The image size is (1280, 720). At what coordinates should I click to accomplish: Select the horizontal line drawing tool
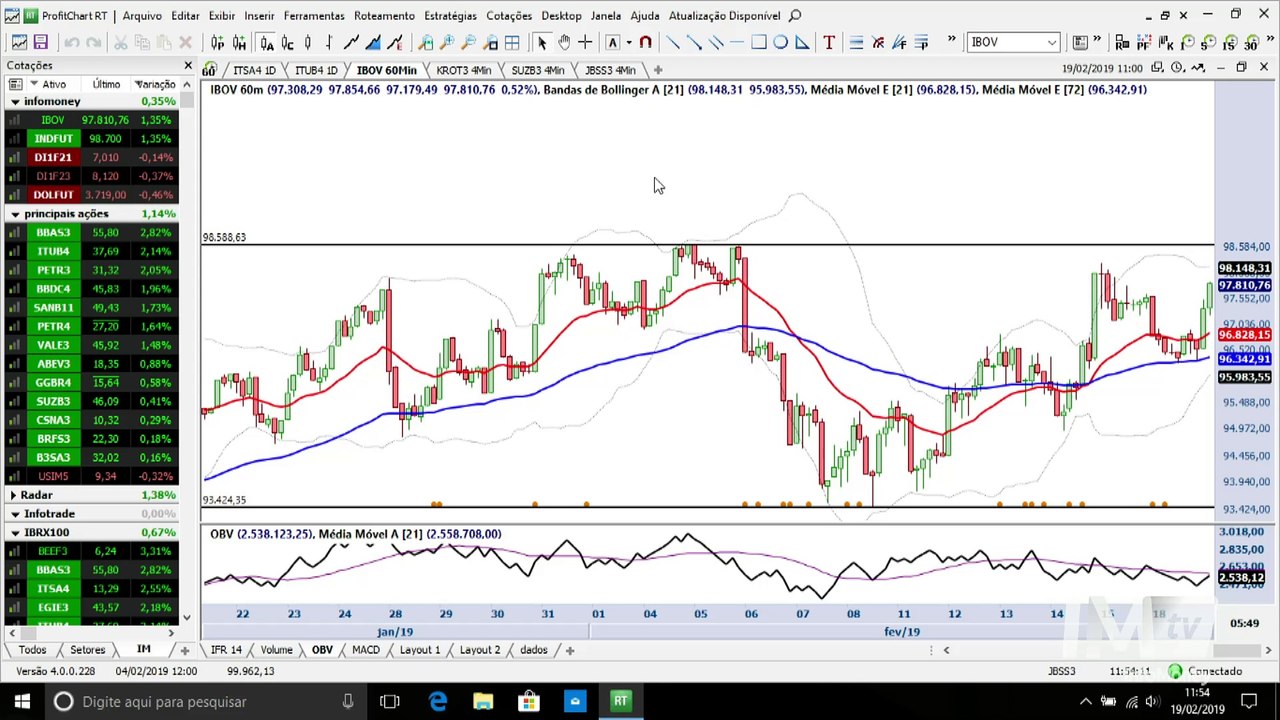(x=737, y=42)
